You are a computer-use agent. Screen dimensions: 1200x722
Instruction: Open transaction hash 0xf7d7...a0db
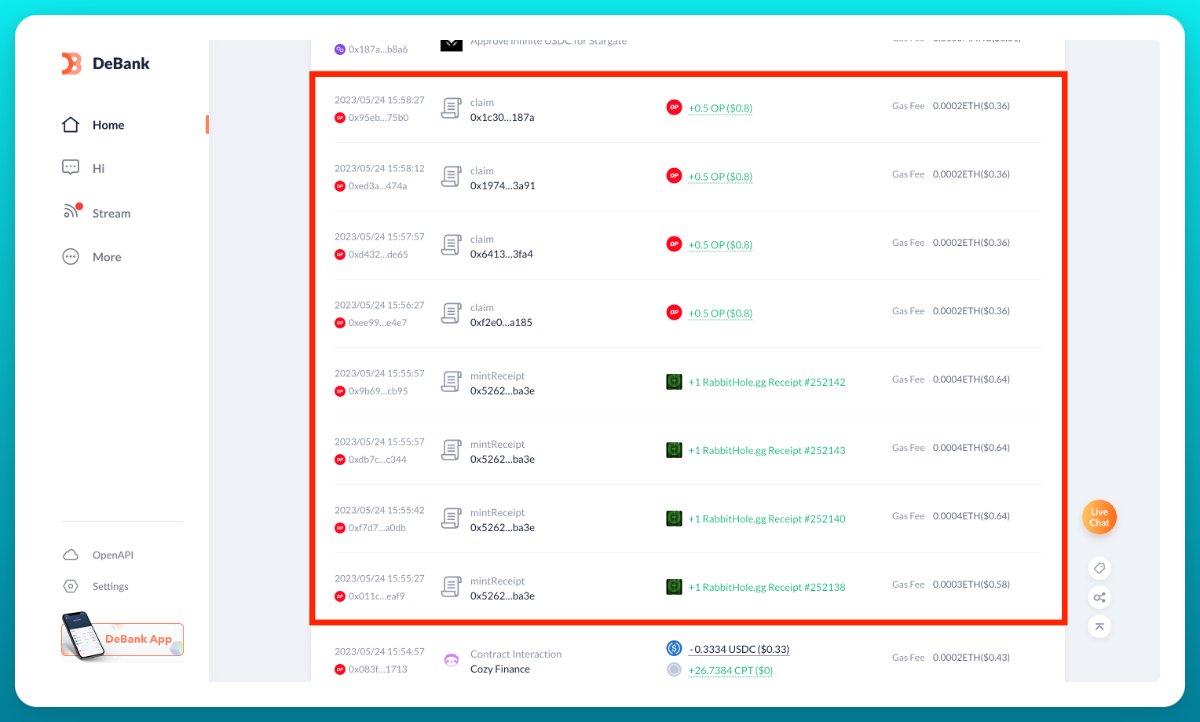378,528
